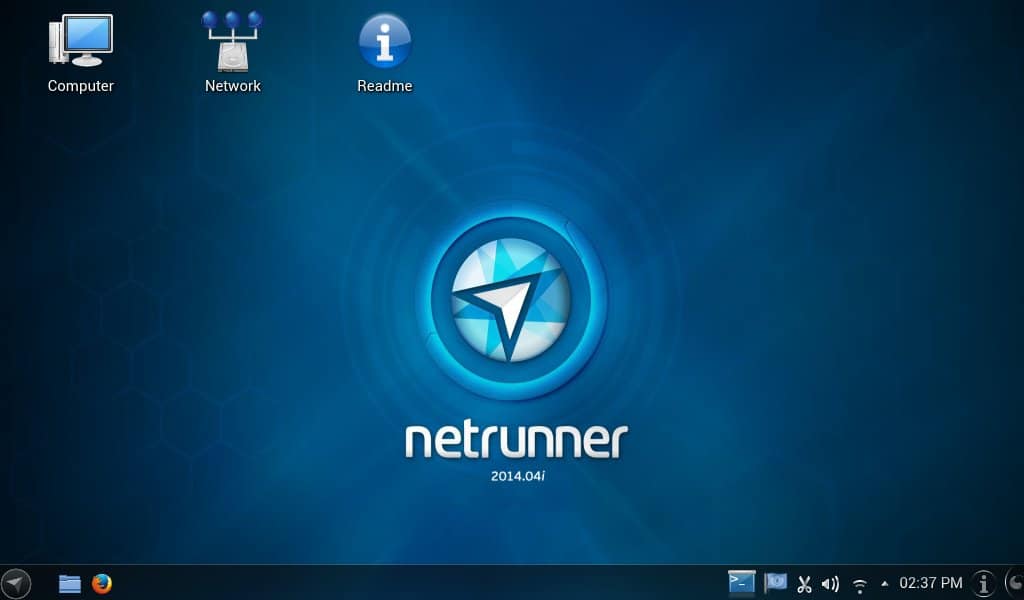This screenshot has width=1024, height=600.
Task: Open the Wi-Fi network tray icon
Action: (x=860, y=585)
